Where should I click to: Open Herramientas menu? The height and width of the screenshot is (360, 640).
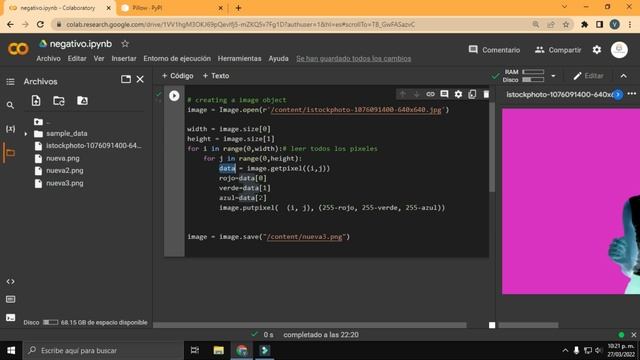pyautogui.click(x=239, y=59)
